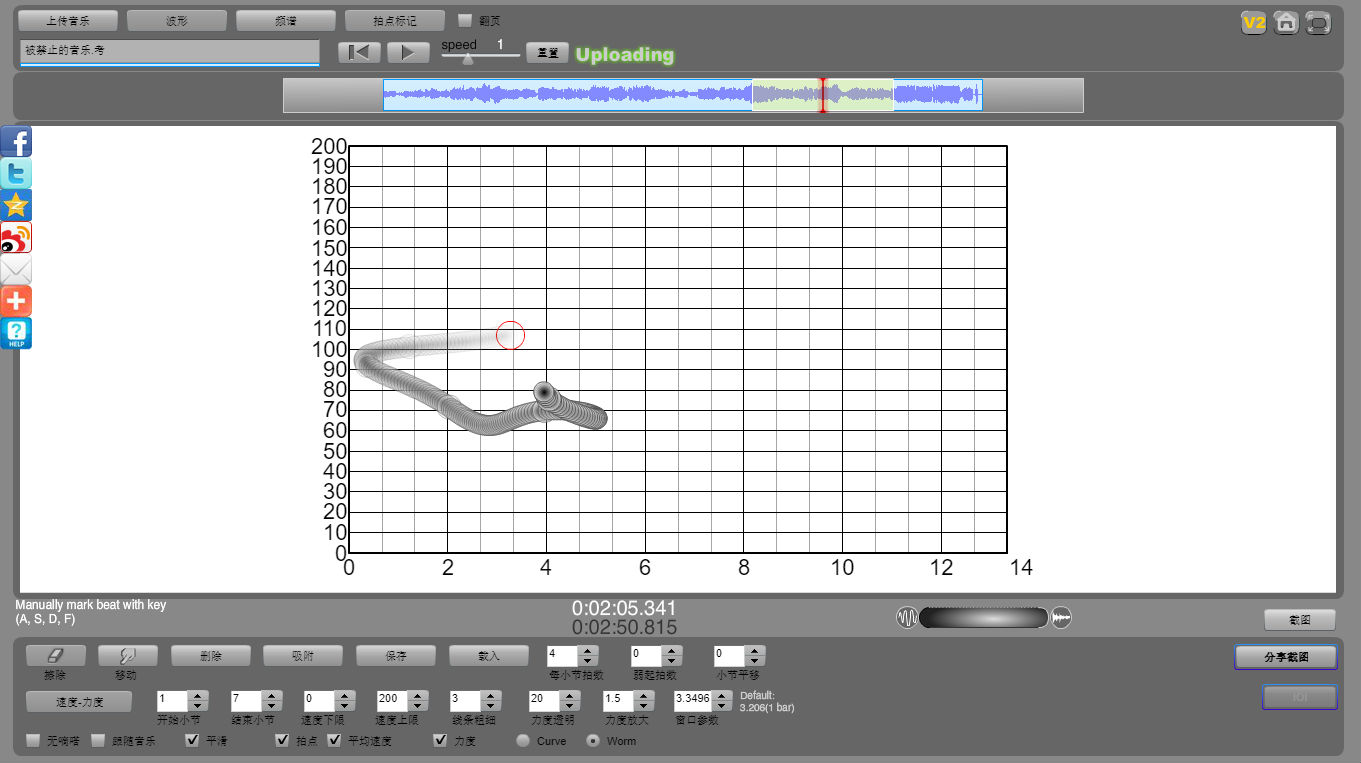Click the home icon at top right
1361x763 pixels.
click(1286, 22)
